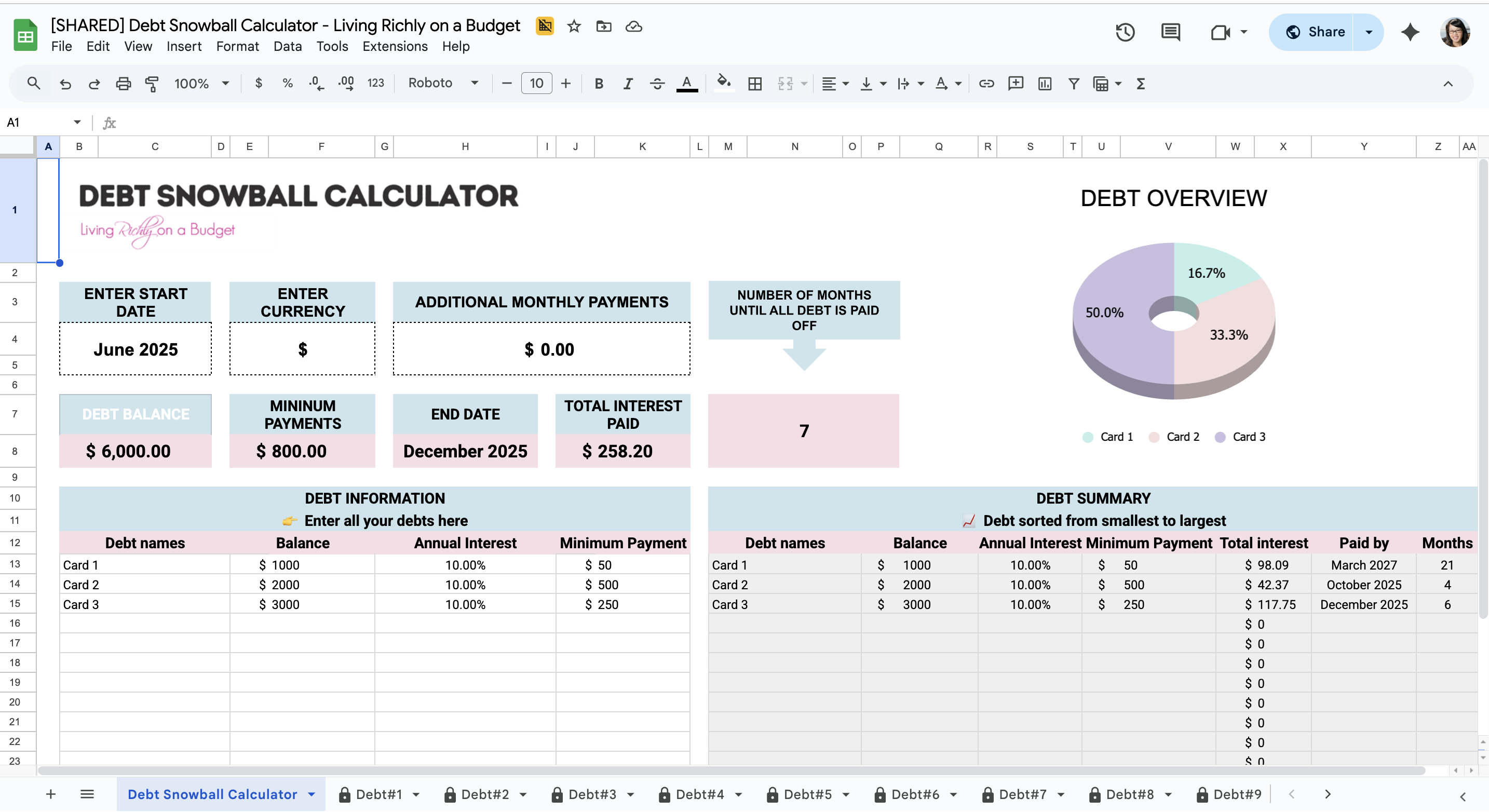Click the June 2025 start date cell
1489x812 pixels.
point(136,349)
